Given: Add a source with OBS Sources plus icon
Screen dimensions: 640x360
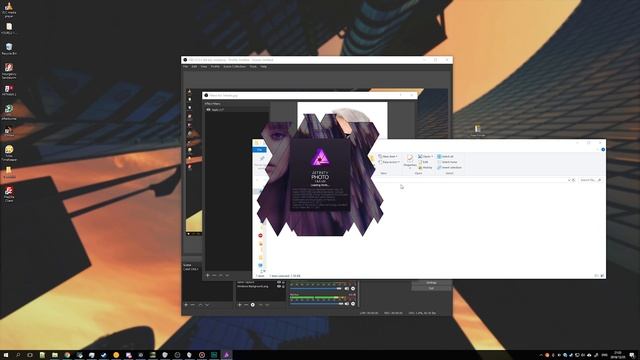Looking at the screenshot, I should pyautogui.click(x=240, y=305).
